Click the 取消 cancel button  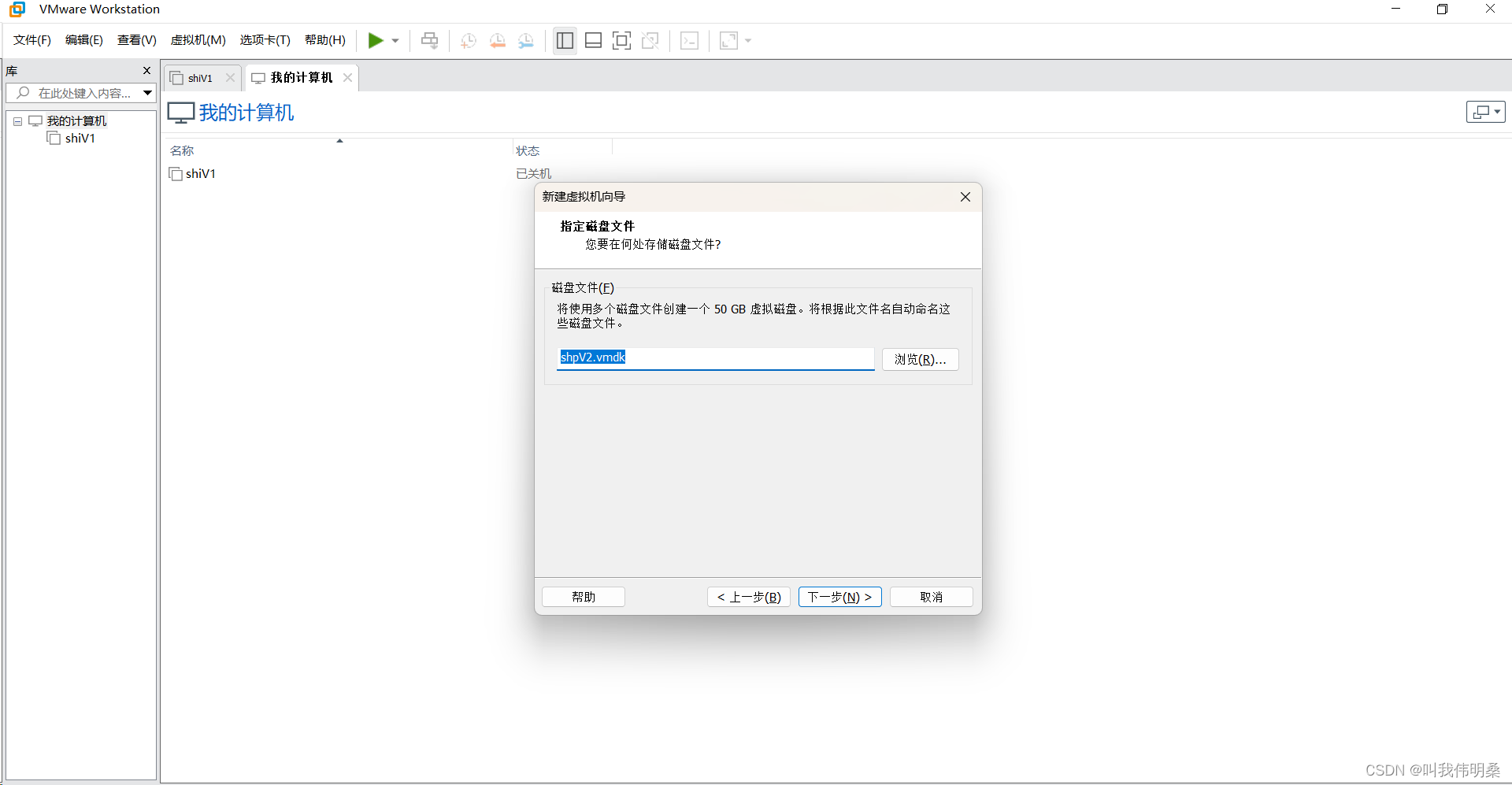[x=931, y=597]
